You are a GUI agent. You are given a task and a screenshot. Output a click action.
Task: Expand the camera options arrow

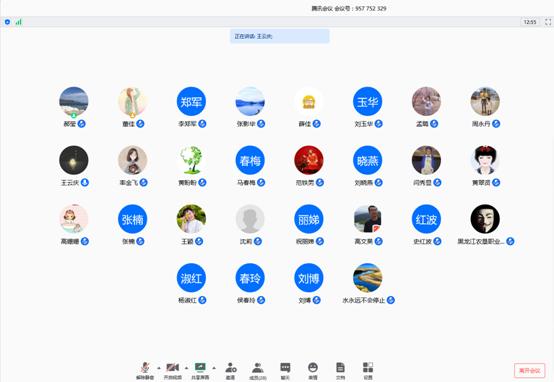[x=186, y=368]
